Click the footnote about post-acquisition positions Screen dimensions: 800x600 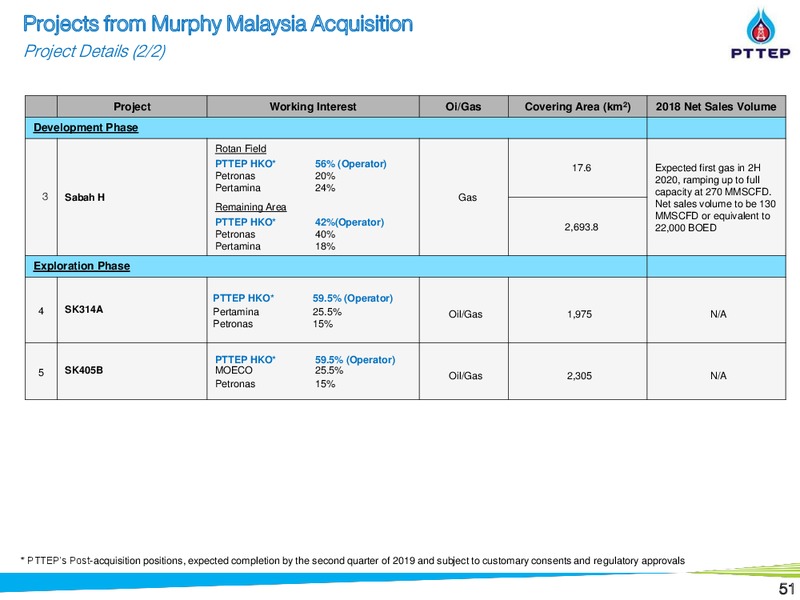point(353,561)
